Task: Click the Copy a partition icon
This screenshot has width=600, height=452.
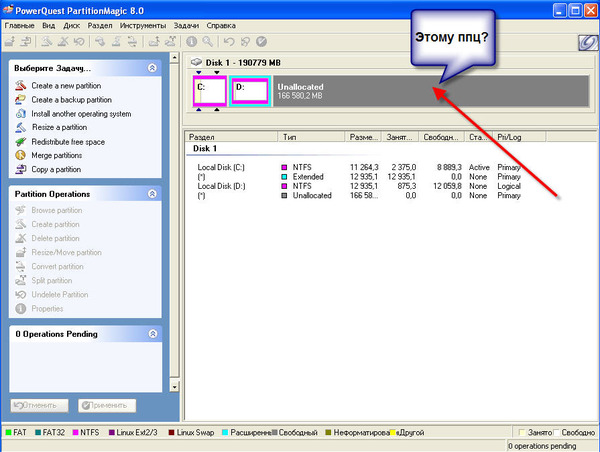Action: click(21, 170)
